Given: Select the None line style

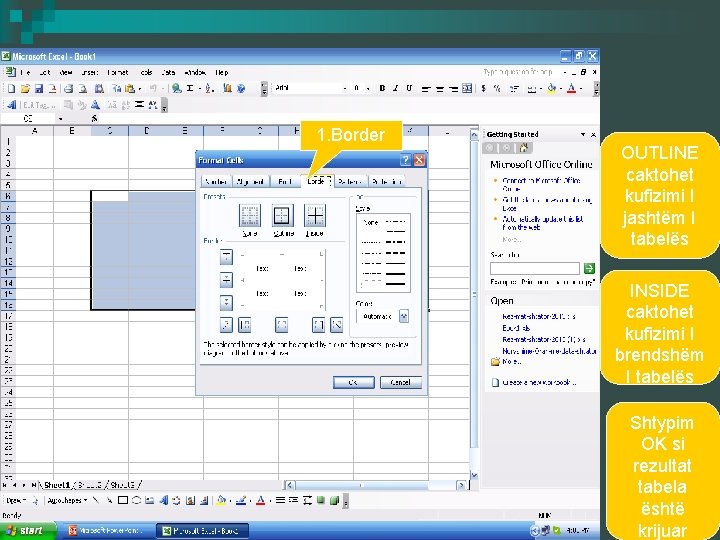Looking at the screenshot, I should [370, 223].
